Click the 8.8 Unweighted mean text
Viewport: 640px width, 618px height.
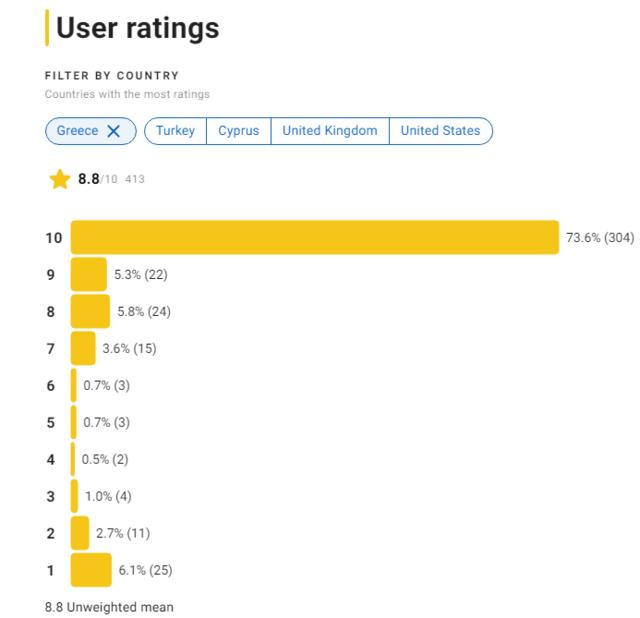(x=109, y=606)
